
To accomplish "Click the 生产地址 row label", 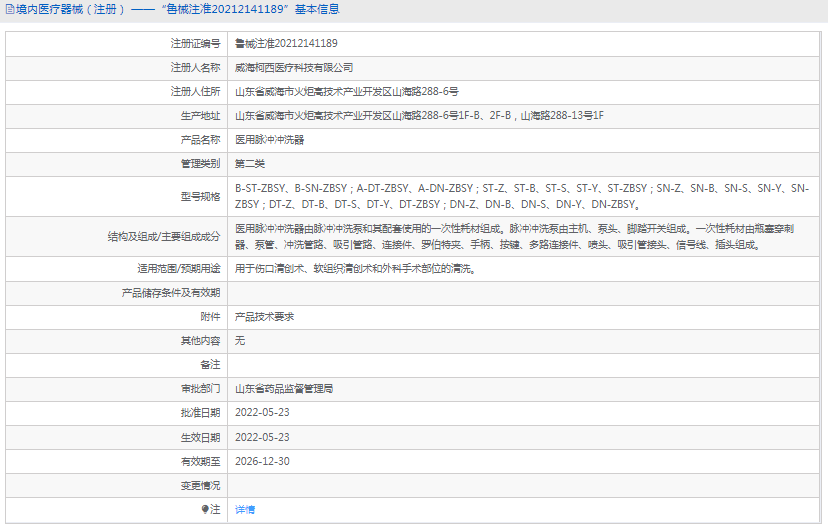I will tap(201, 116).
